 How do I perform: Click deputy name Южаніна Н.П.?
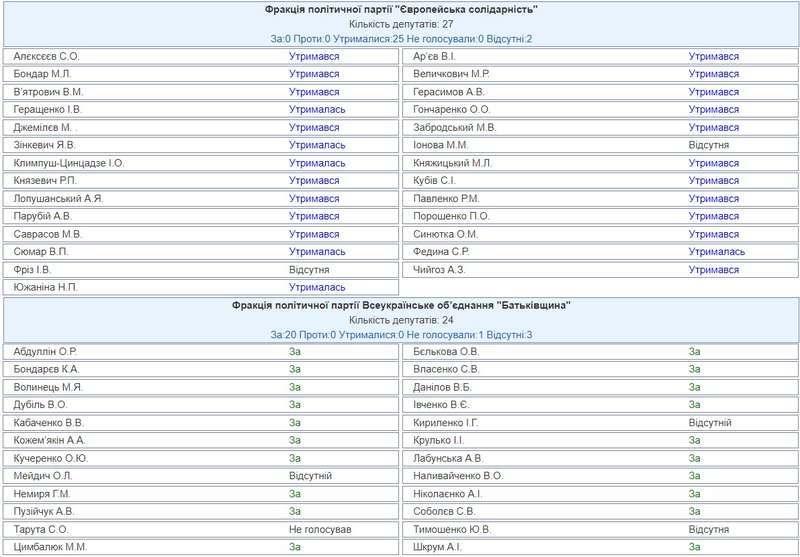[46, 287]
